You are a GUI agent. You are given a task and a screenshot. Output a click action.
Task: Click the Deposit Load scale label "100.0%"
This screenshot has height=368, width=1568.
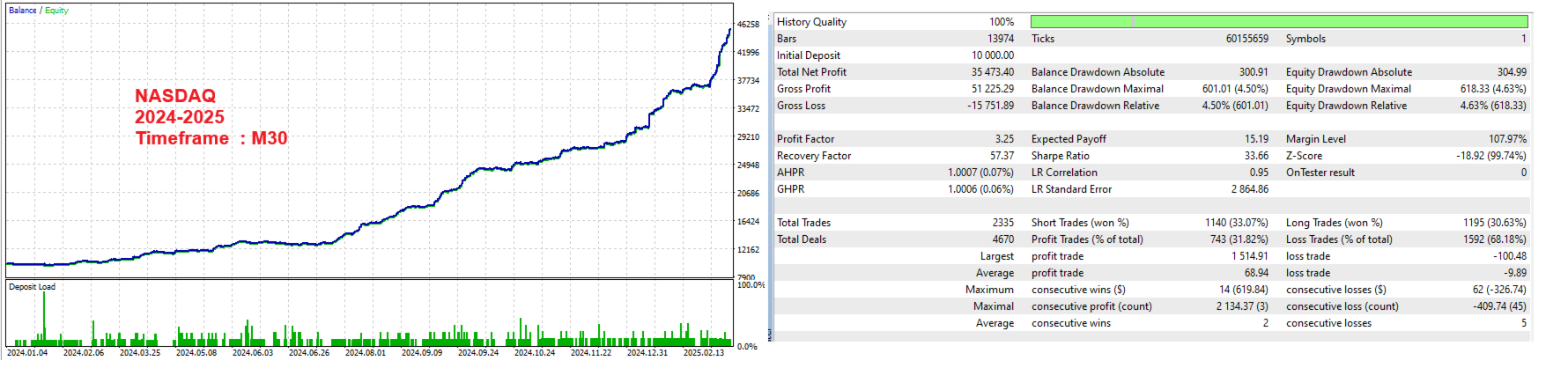(751, 285)
